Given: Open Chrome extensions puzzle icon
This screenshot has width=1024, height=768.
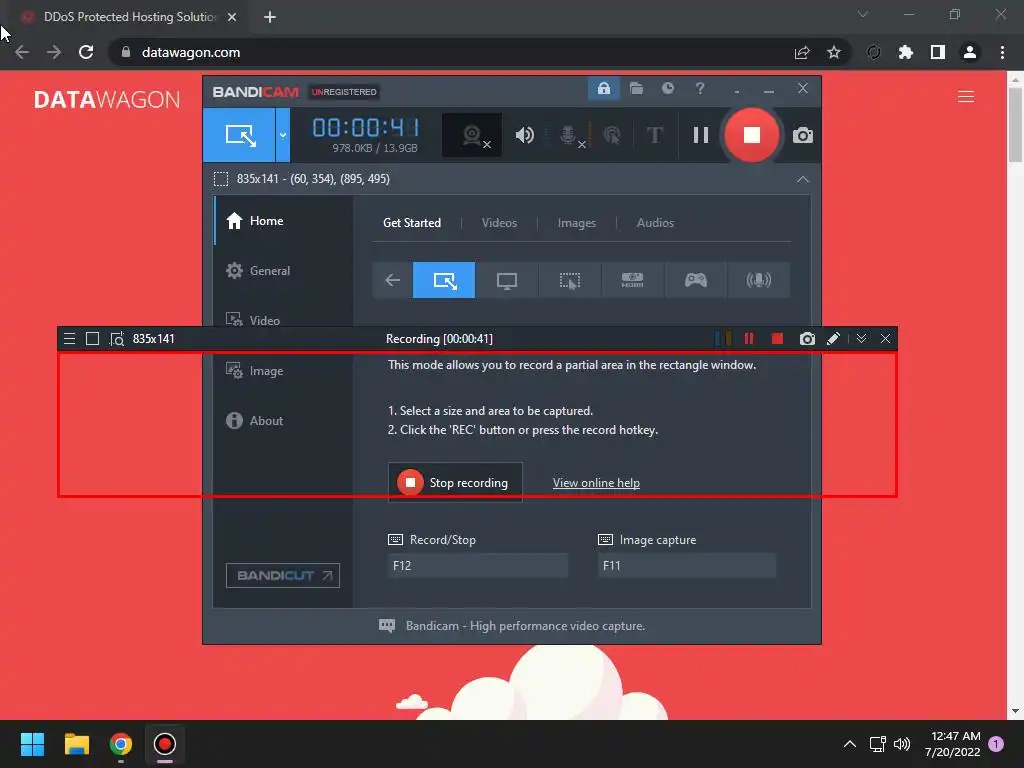Looking at the screenshot, I should click(x=905, y=52).
